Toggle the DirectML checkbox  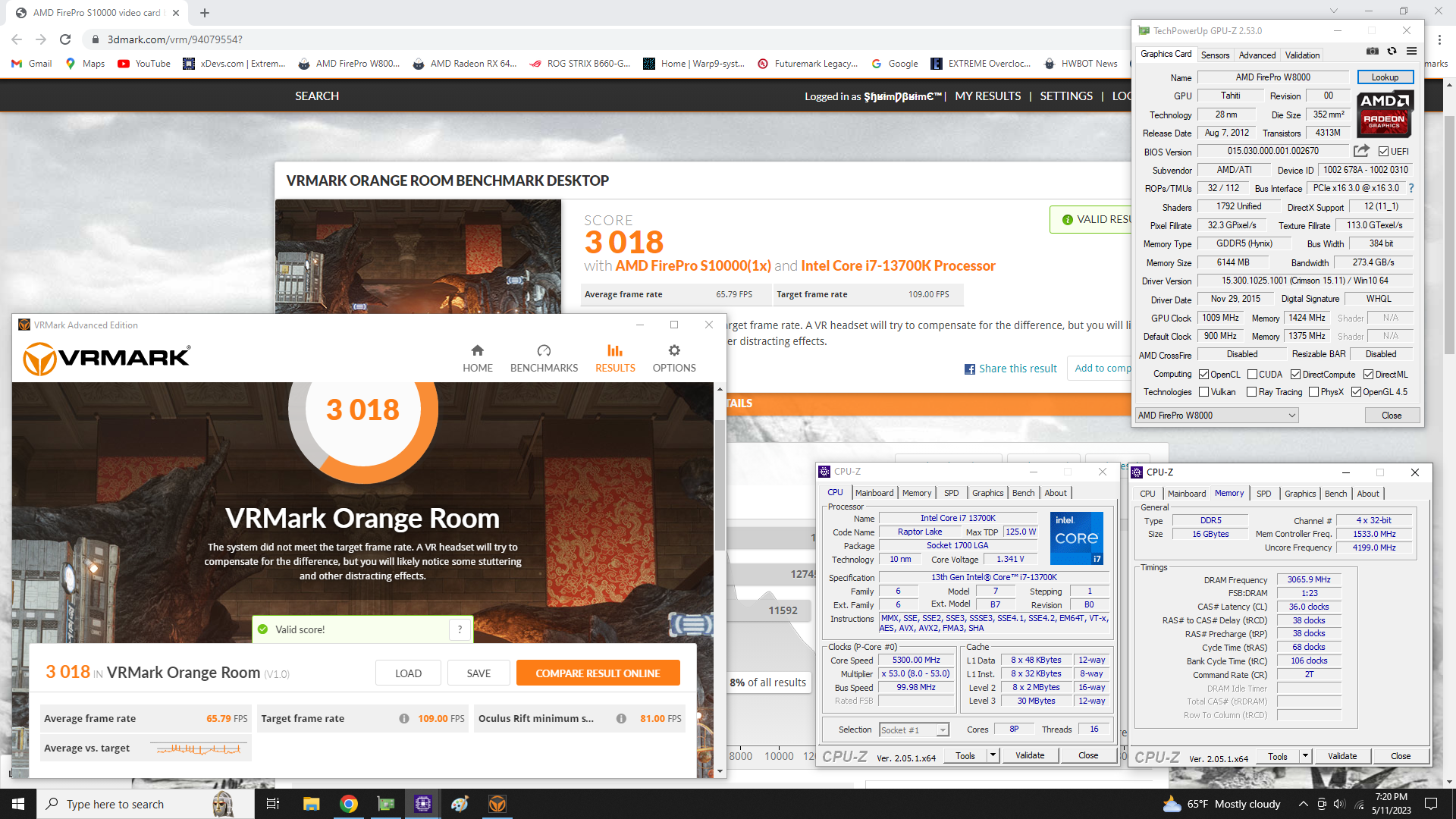tap(1368, 375)
